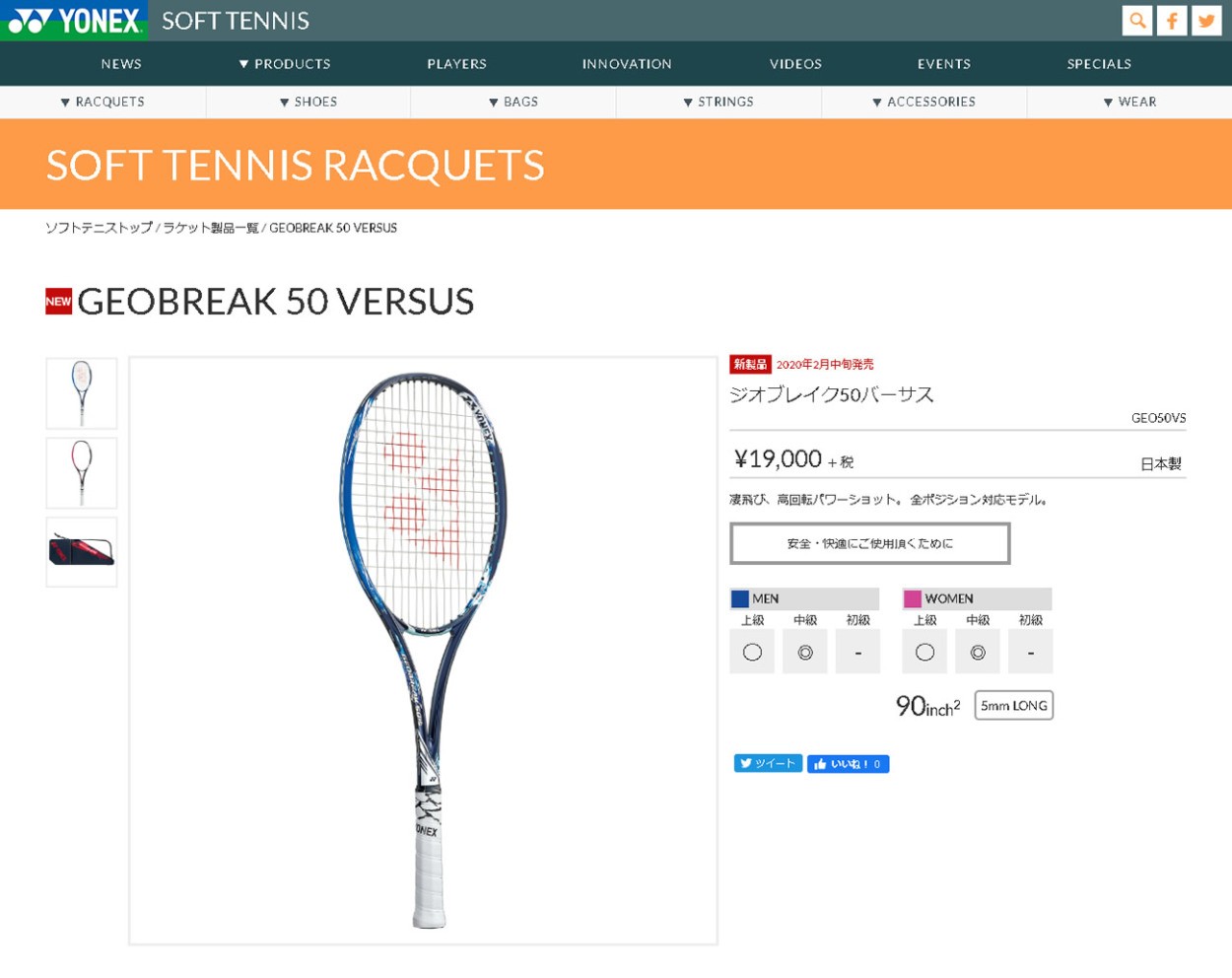
Task: Expand the PRODUCTS dropdown menu
Action: pyautogui.click(x=285, y=64)
